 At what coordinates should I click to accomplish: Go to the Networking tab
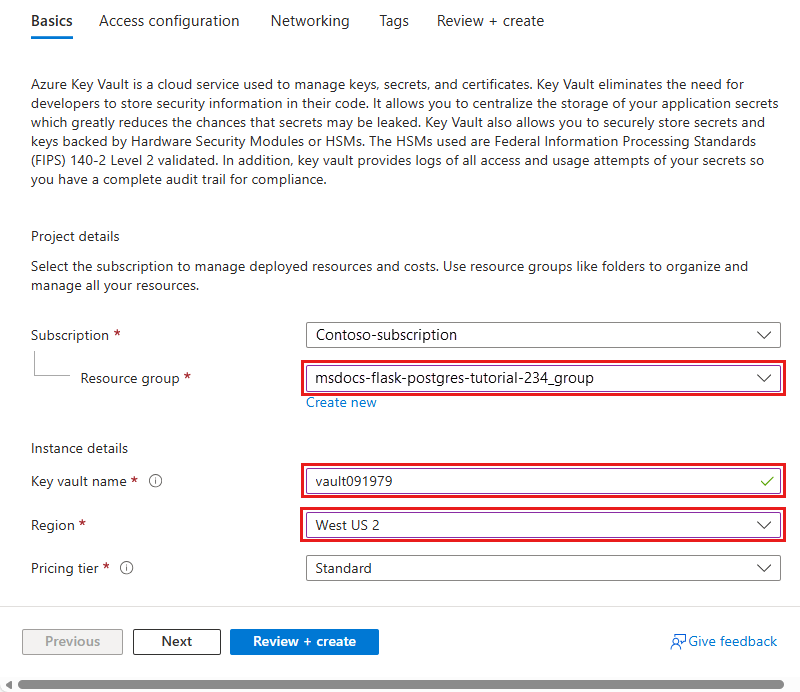(x=310, y=21)
